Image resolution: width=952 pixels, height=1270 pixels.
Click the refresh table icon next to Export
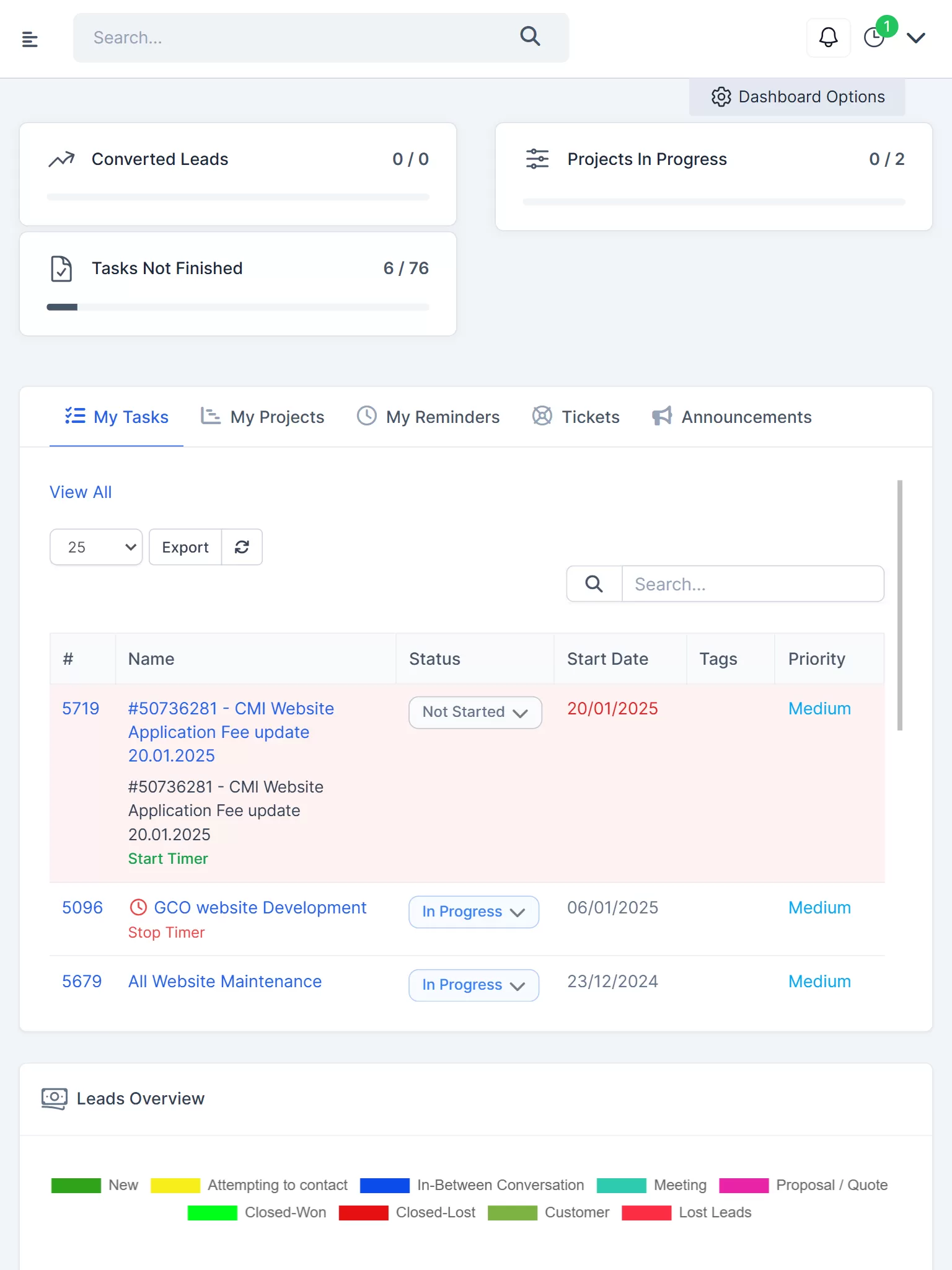pyautogui.click(x=242, y=547)
